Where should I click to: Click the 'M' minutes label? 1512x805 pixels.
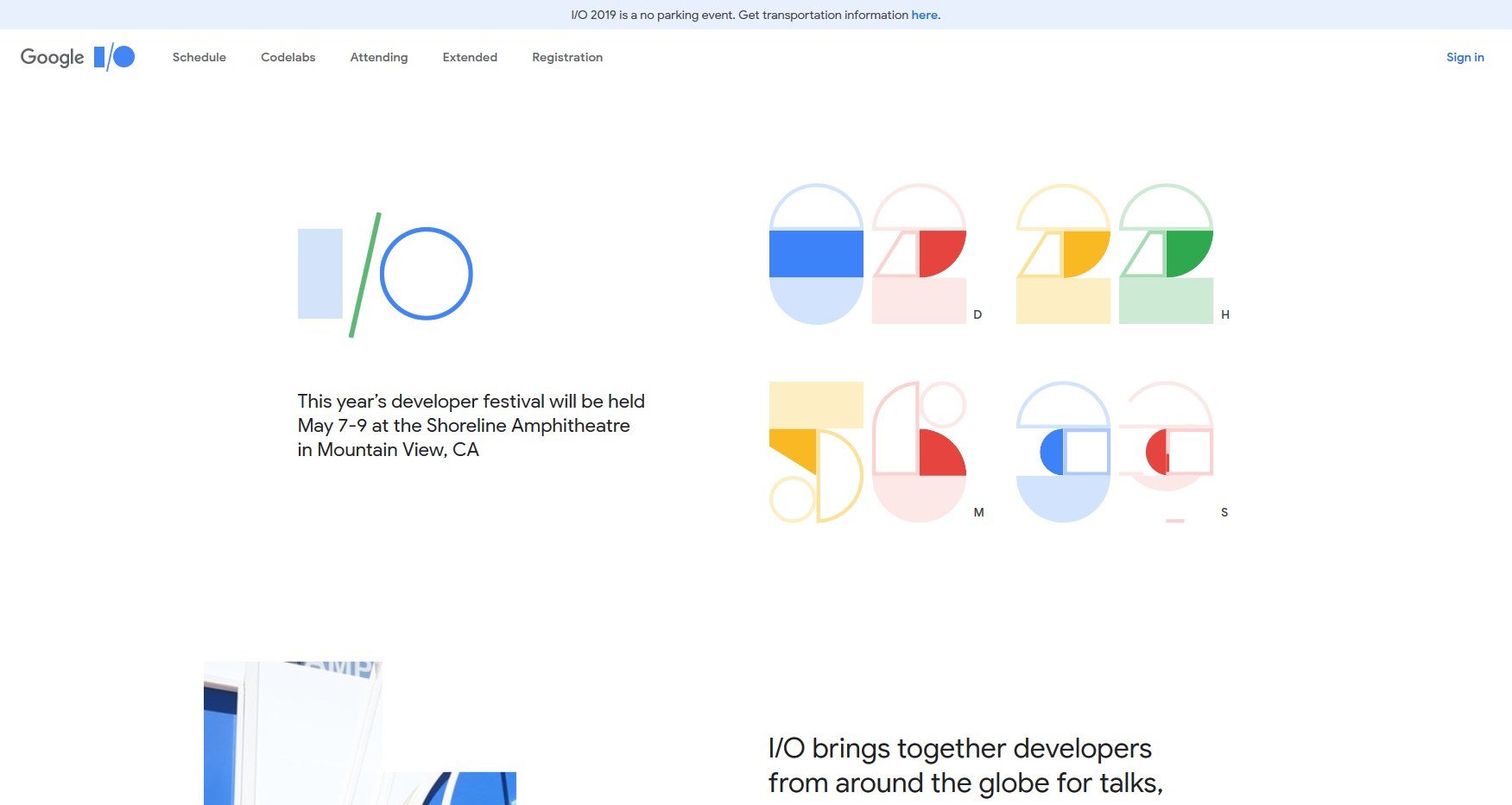click(978, 512)
